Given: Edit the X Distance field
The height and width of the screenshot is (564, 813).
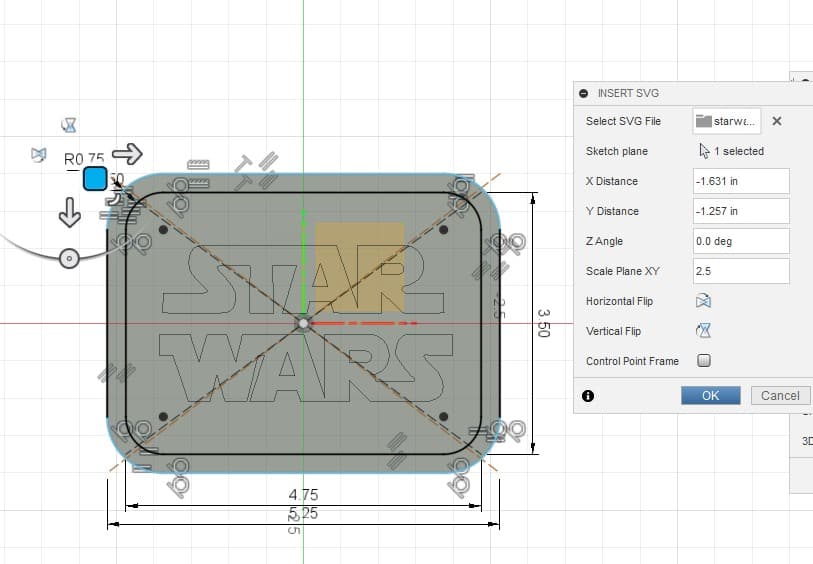Looking at the screenshot, I should pos(741,181).
